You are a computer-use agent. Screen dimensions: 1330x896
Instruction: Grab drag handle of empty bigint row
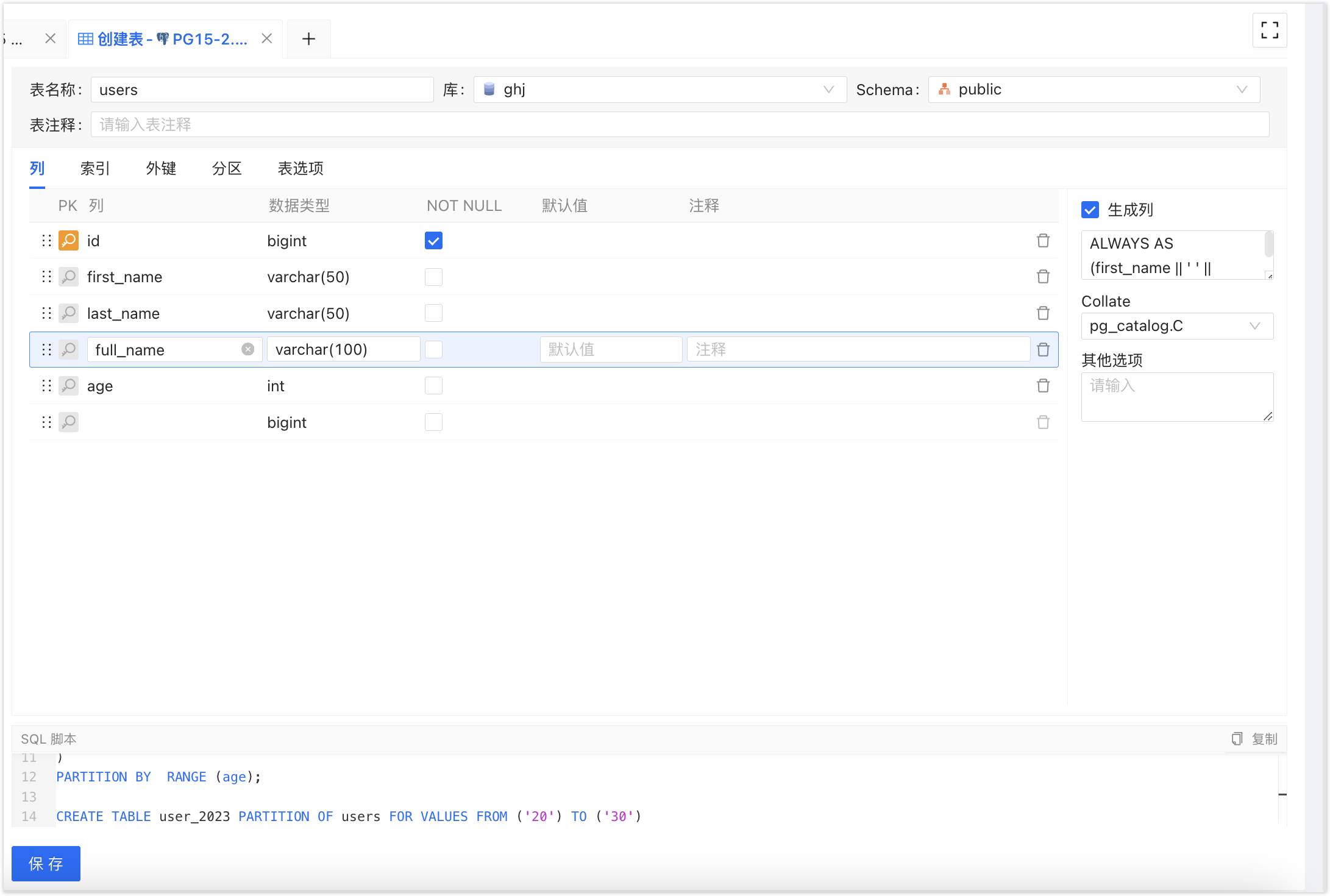pos(46,422)
